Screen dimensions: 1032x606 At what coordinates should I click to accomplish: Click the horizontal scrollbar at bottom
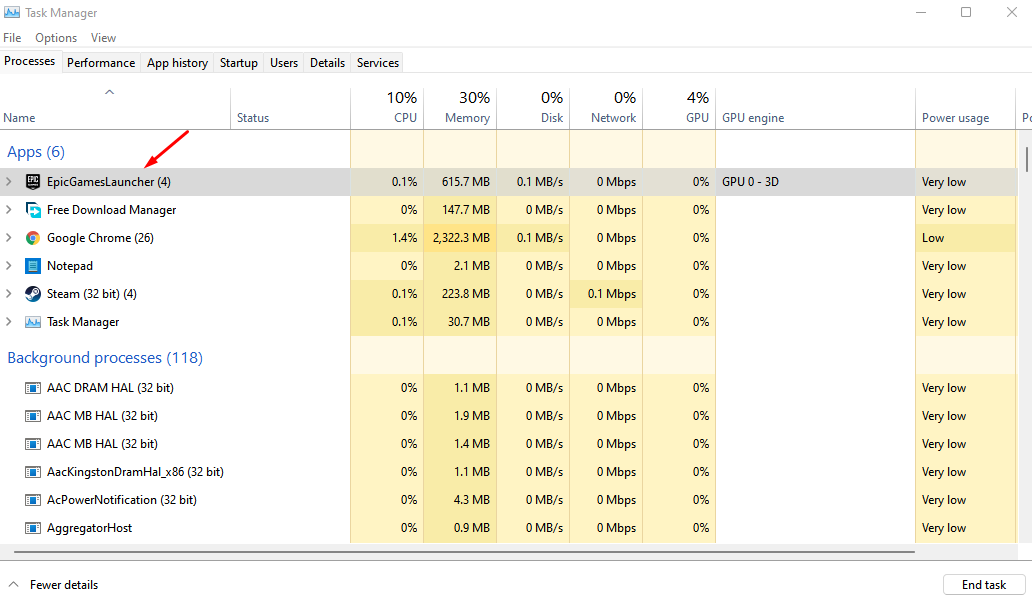click(464, 551)
